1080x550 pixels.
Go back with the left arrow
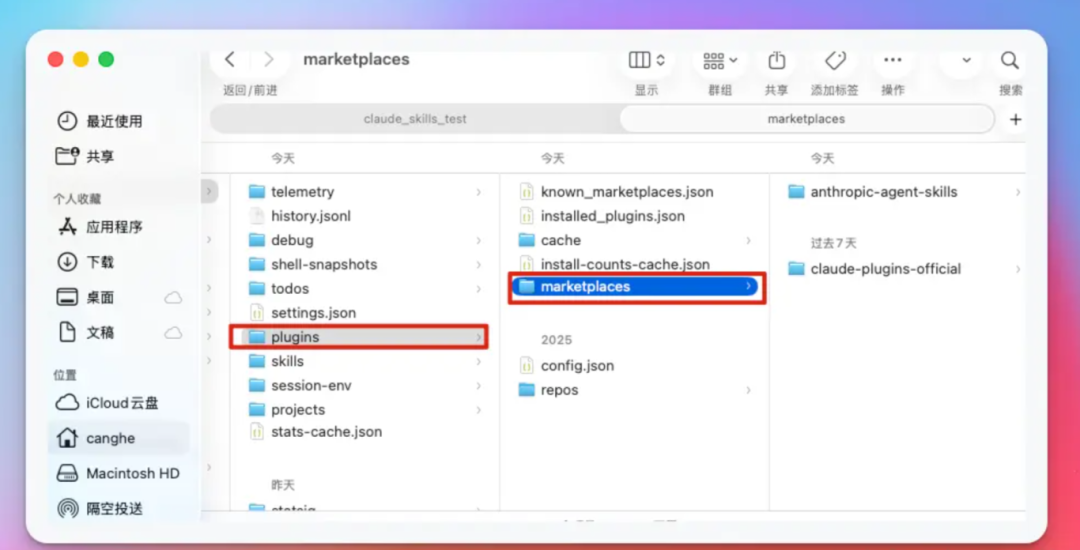230,60
